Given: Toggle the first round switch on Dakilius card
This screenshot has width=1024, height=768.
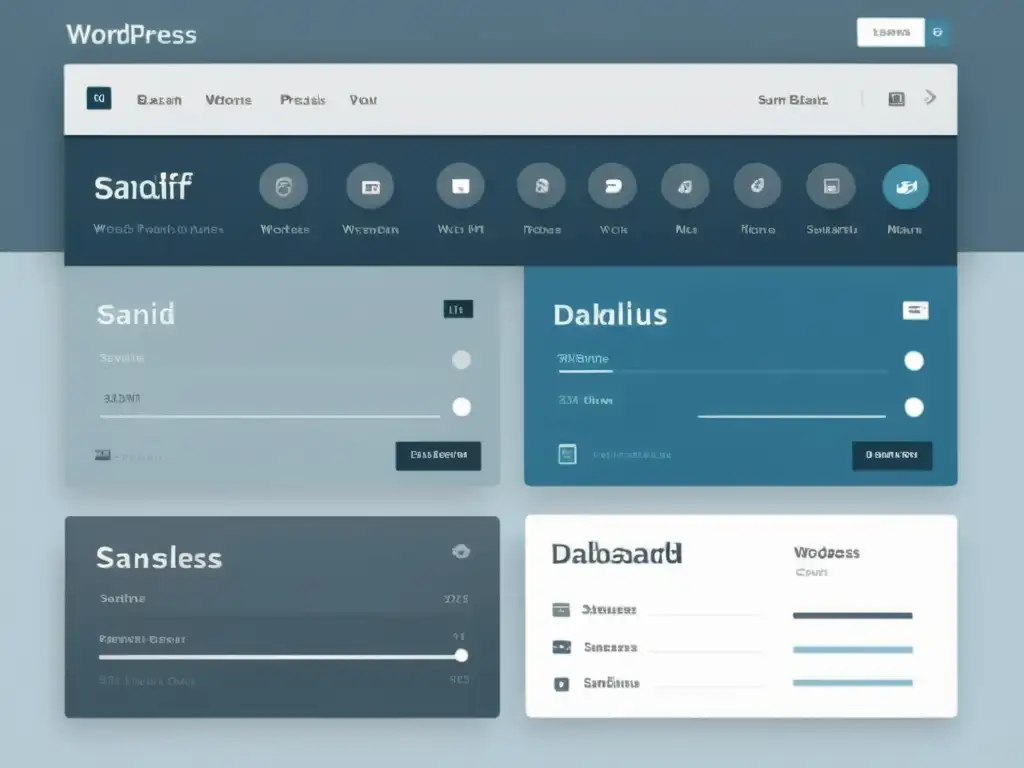Looking at the screenshot, I should 914,360.
